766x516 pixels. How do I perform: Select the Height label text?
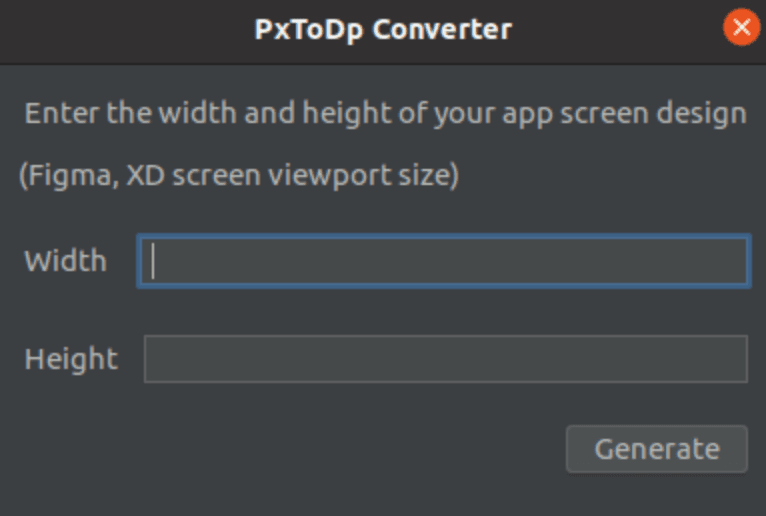71,360
